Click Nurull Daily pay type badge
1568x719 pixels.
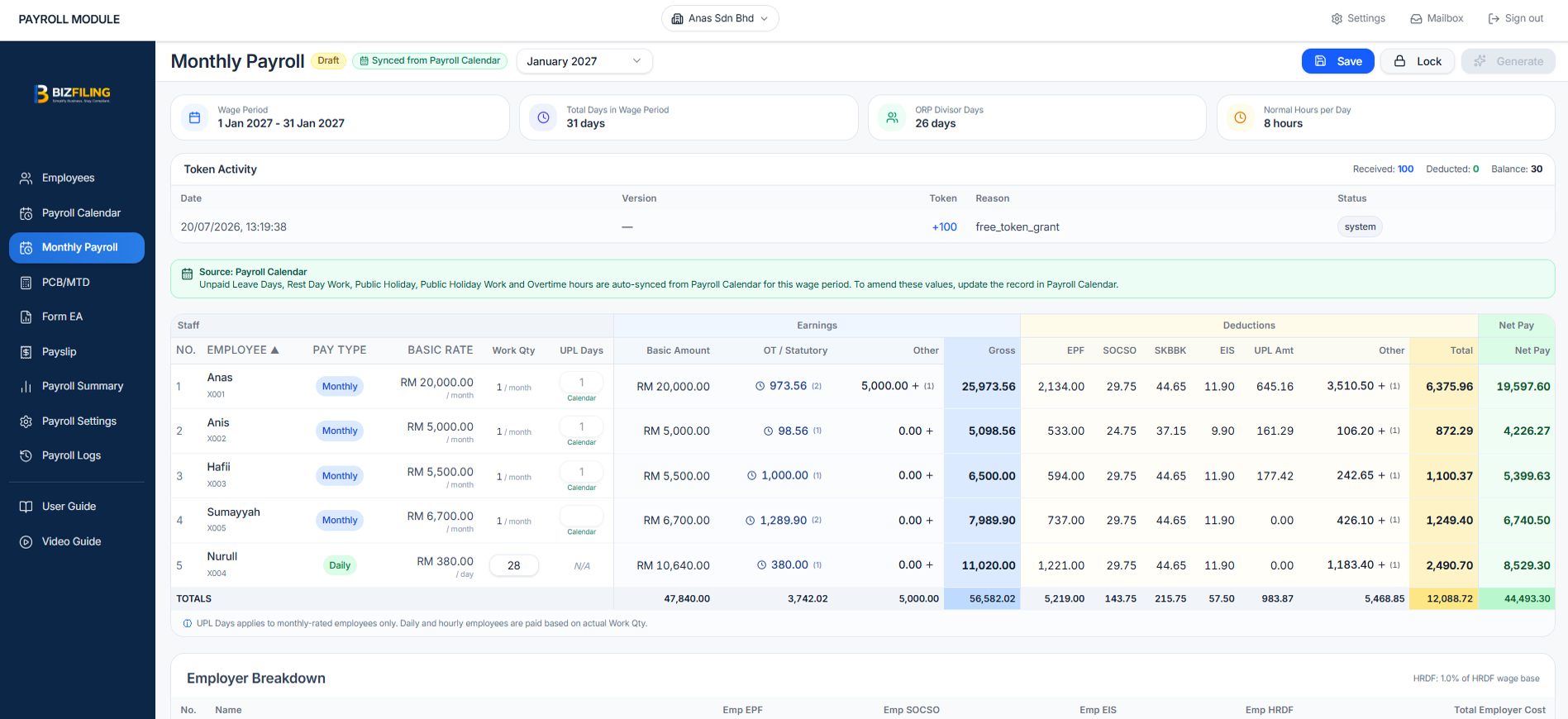point(340,566)
